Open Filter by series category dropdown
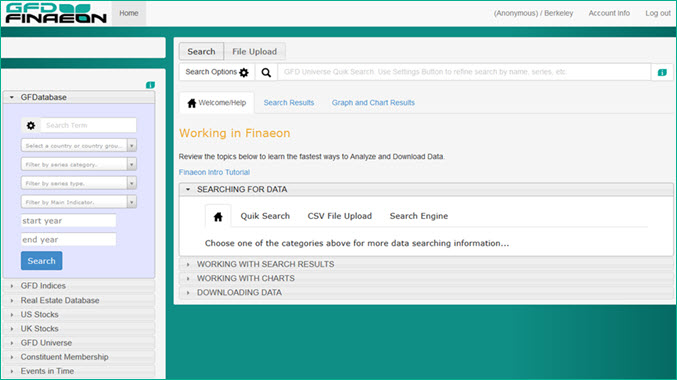Screen dimensions: 677x380 (x=79, y=165)
